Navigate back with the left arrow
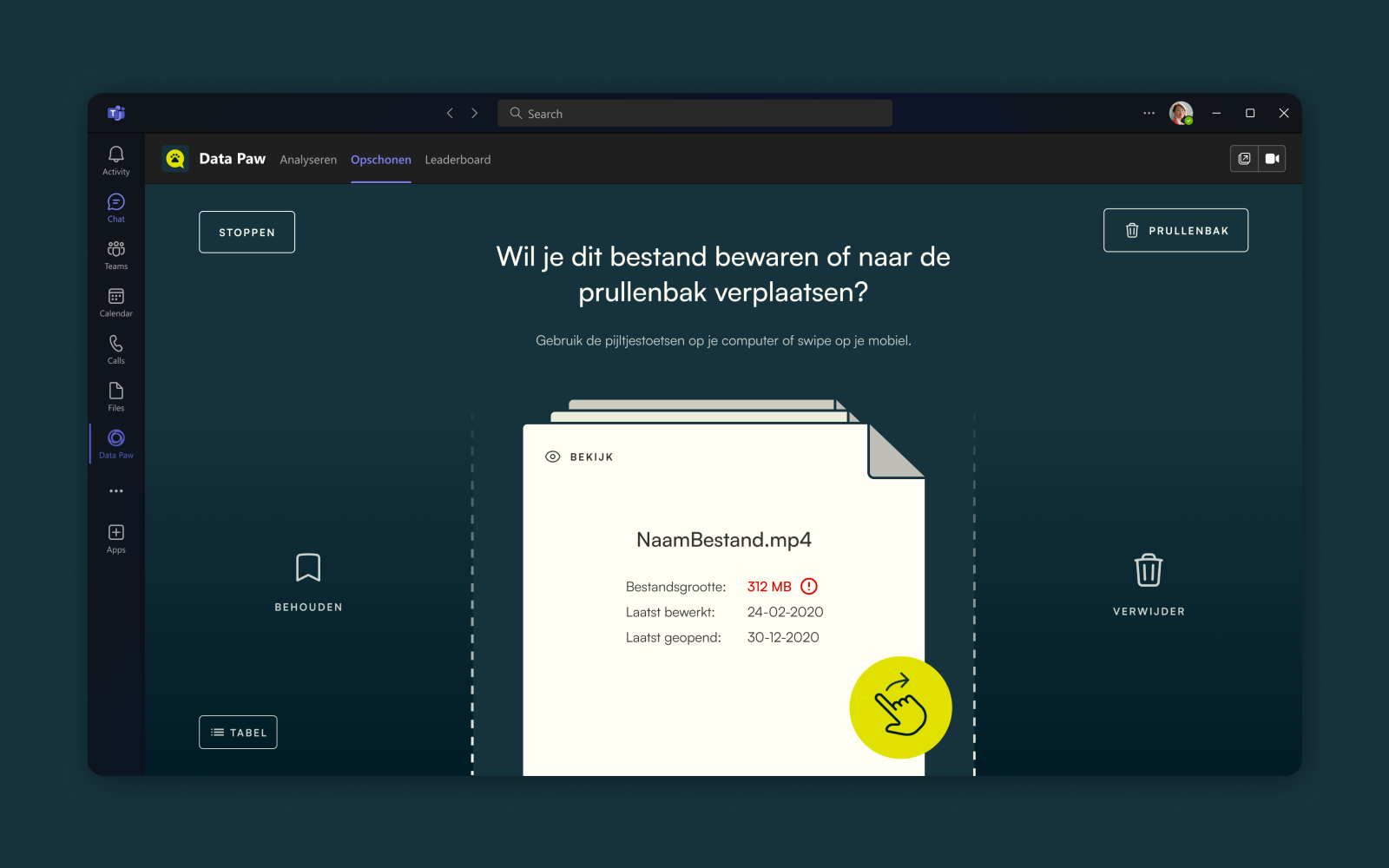This screenshot has height=868, width=1389. (450, 113)
